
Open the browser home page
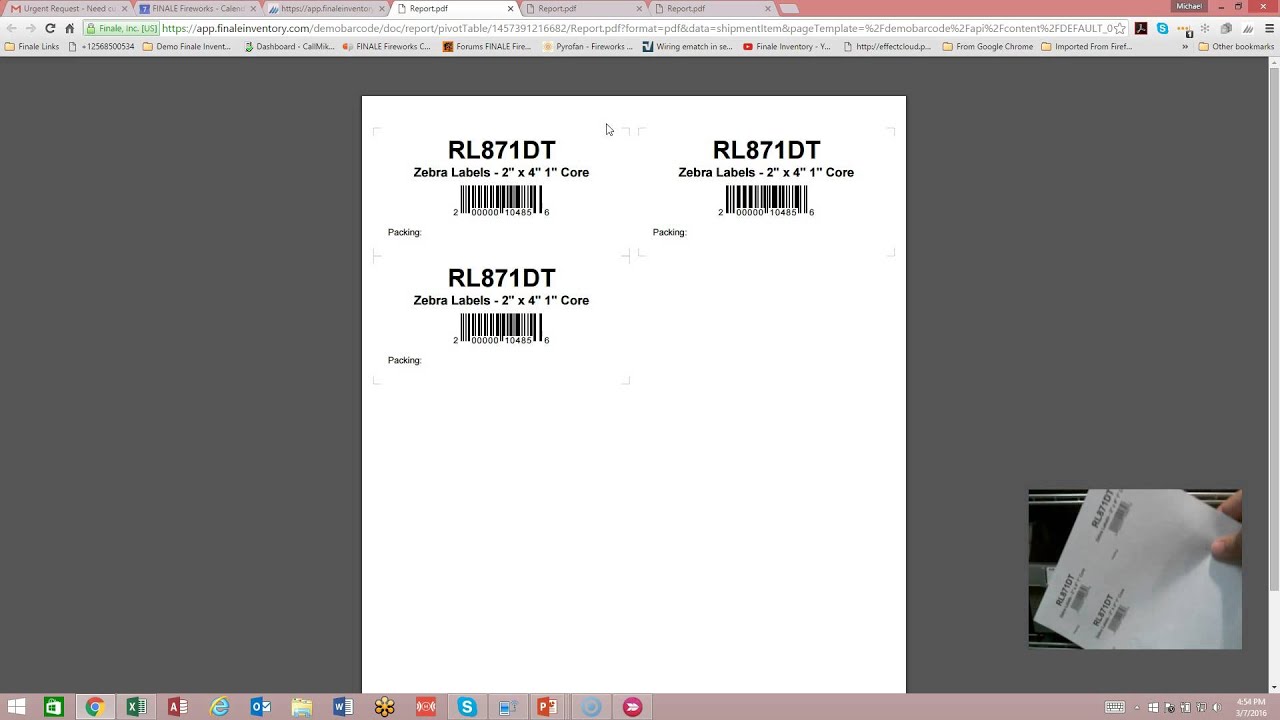tap(69, 28)
